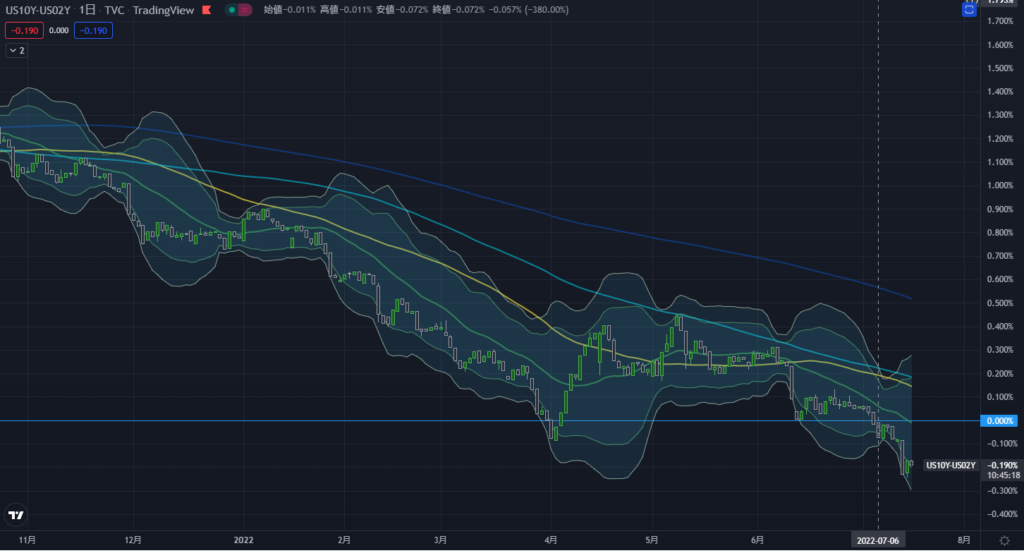Click the blue -0.190 buy price button
This screenshot has width=1024, height=553.
(96, 30)
